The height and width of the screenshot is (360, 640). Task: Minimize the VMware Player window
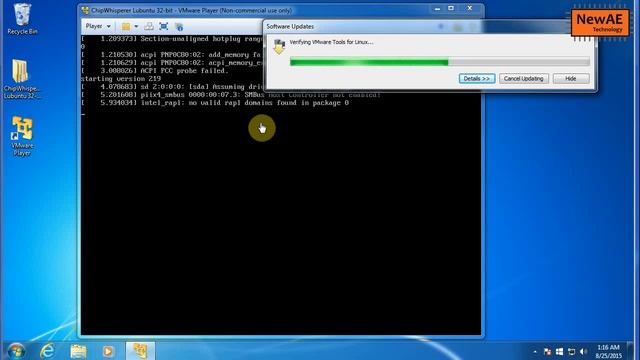(437, 9)
